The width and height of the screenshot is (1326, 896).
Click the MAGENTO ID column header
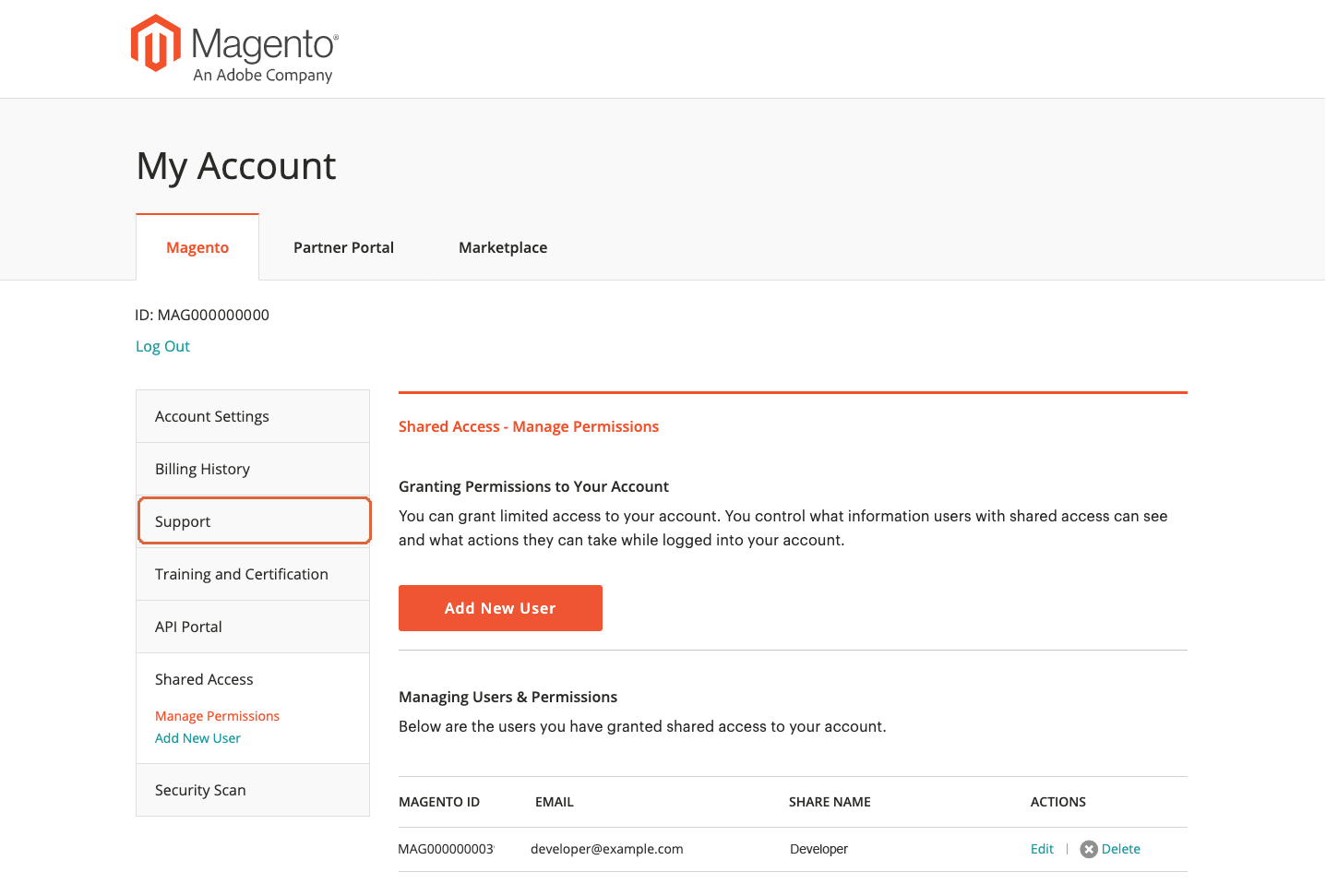439,802
